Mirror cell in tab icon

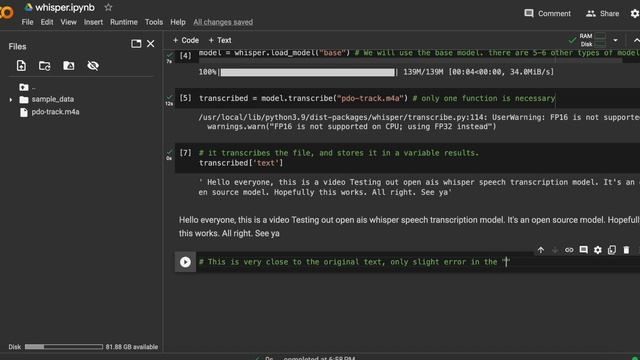(x=612, y=250)
